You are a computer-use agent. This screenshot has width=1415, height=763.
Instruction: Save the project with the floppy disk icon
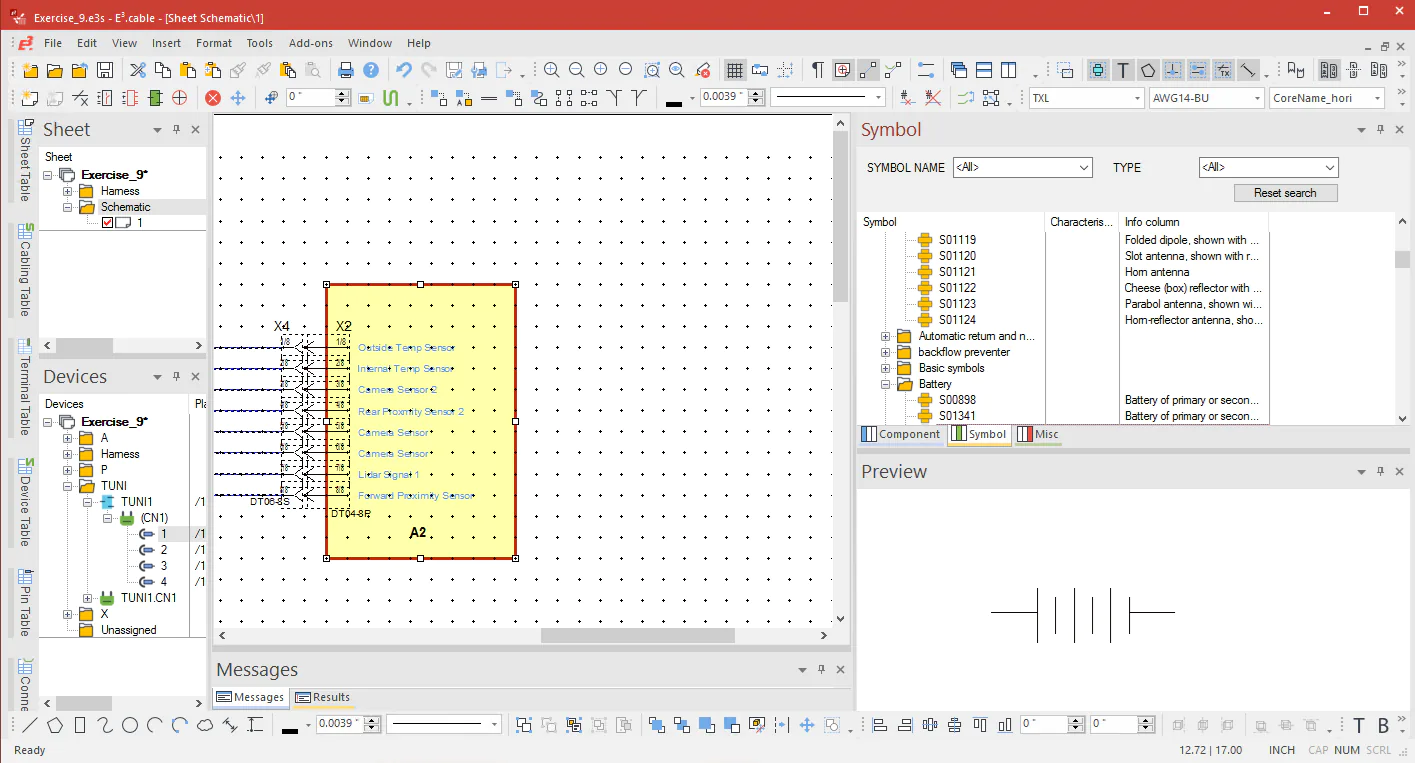pyautogui.click(x=105, y=70)
